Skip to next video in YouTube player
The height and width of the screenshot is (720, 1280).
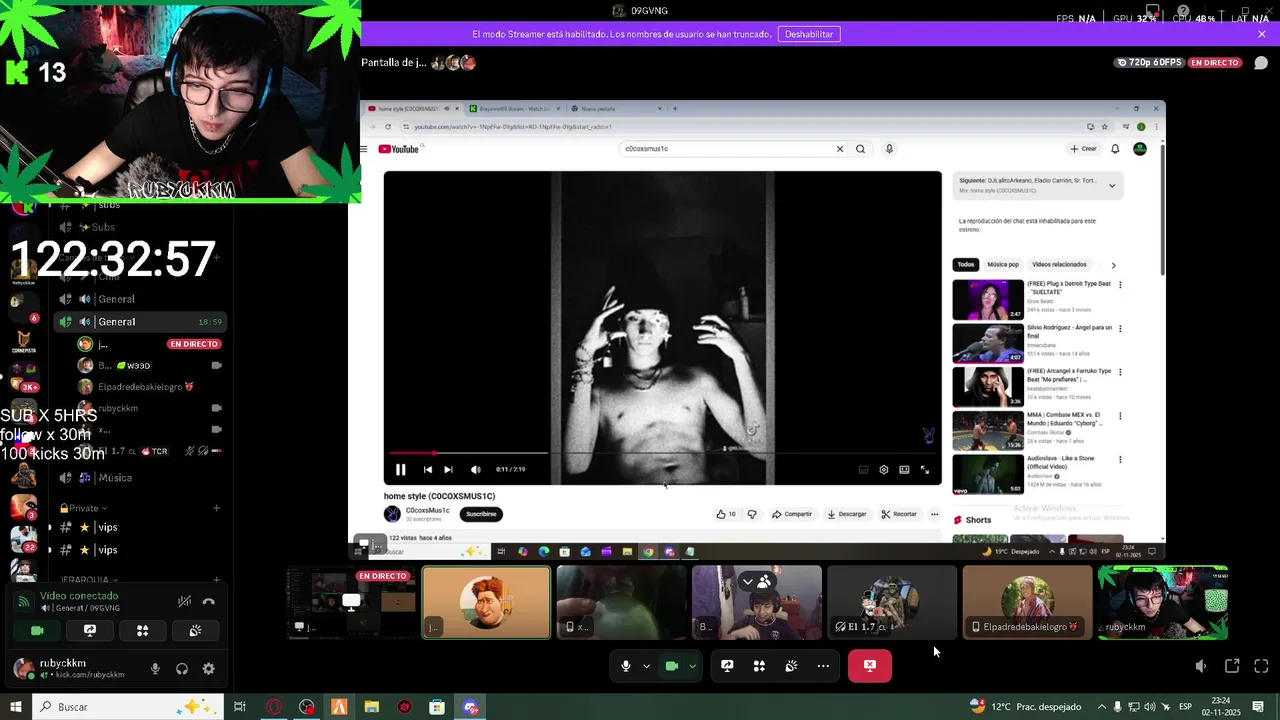pos(448,470)
